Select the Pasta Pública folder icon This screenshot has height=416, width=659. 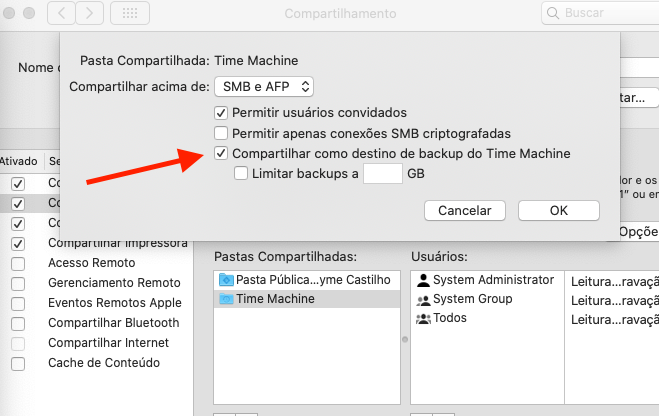click(x=225, y=280)
